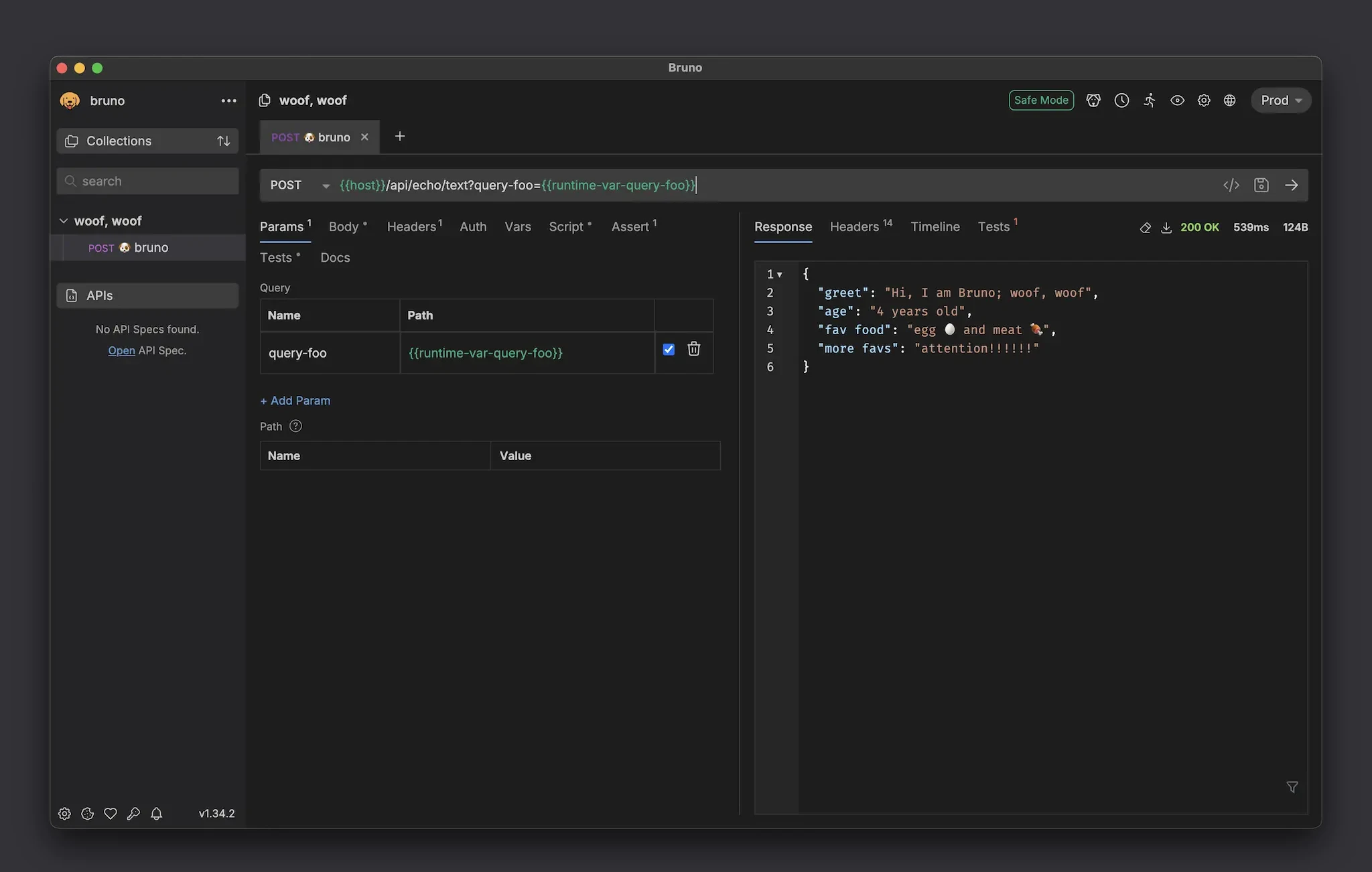
Task: Open preferences gear in bottom-left status bar
Action: click(x=64, y=814)
